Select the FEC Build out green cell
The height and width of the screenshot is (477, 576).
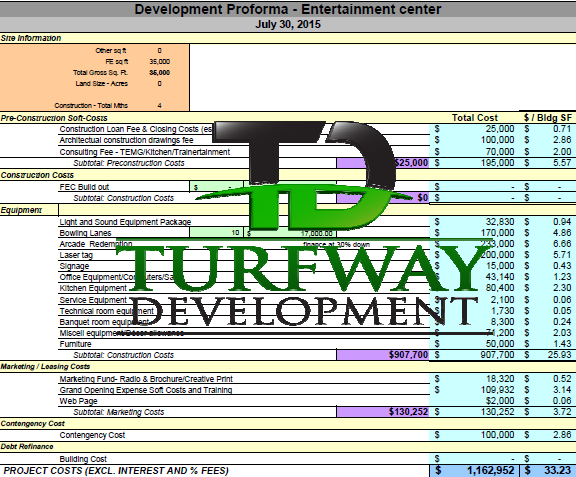pyautogui.click(x=216, y=187)
